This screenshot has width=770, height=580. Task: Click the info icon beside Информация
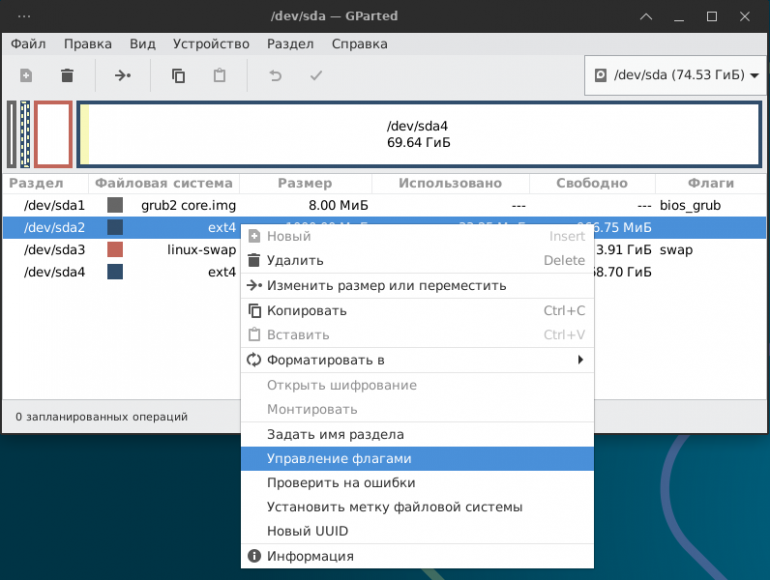click(x=254, y=556)
